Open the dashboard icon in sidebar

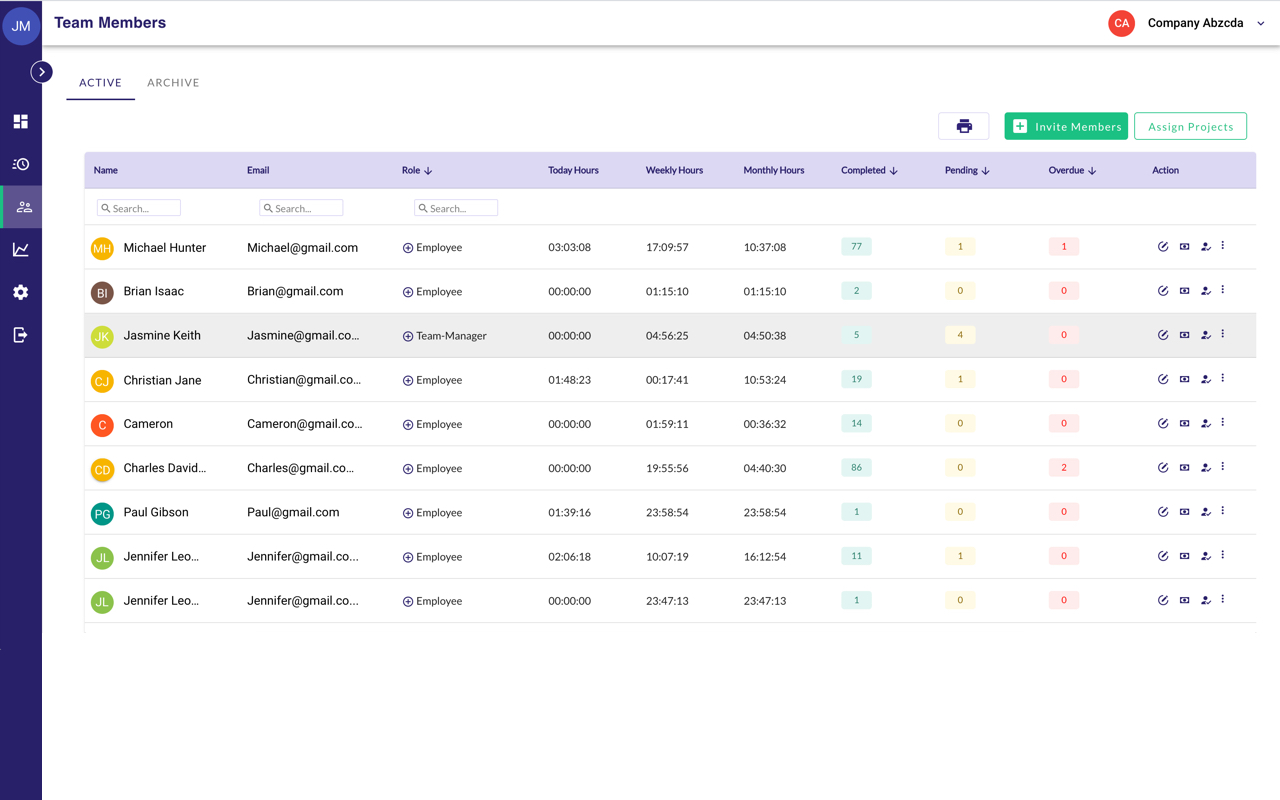pyautogui.click(x=20, y=122)
